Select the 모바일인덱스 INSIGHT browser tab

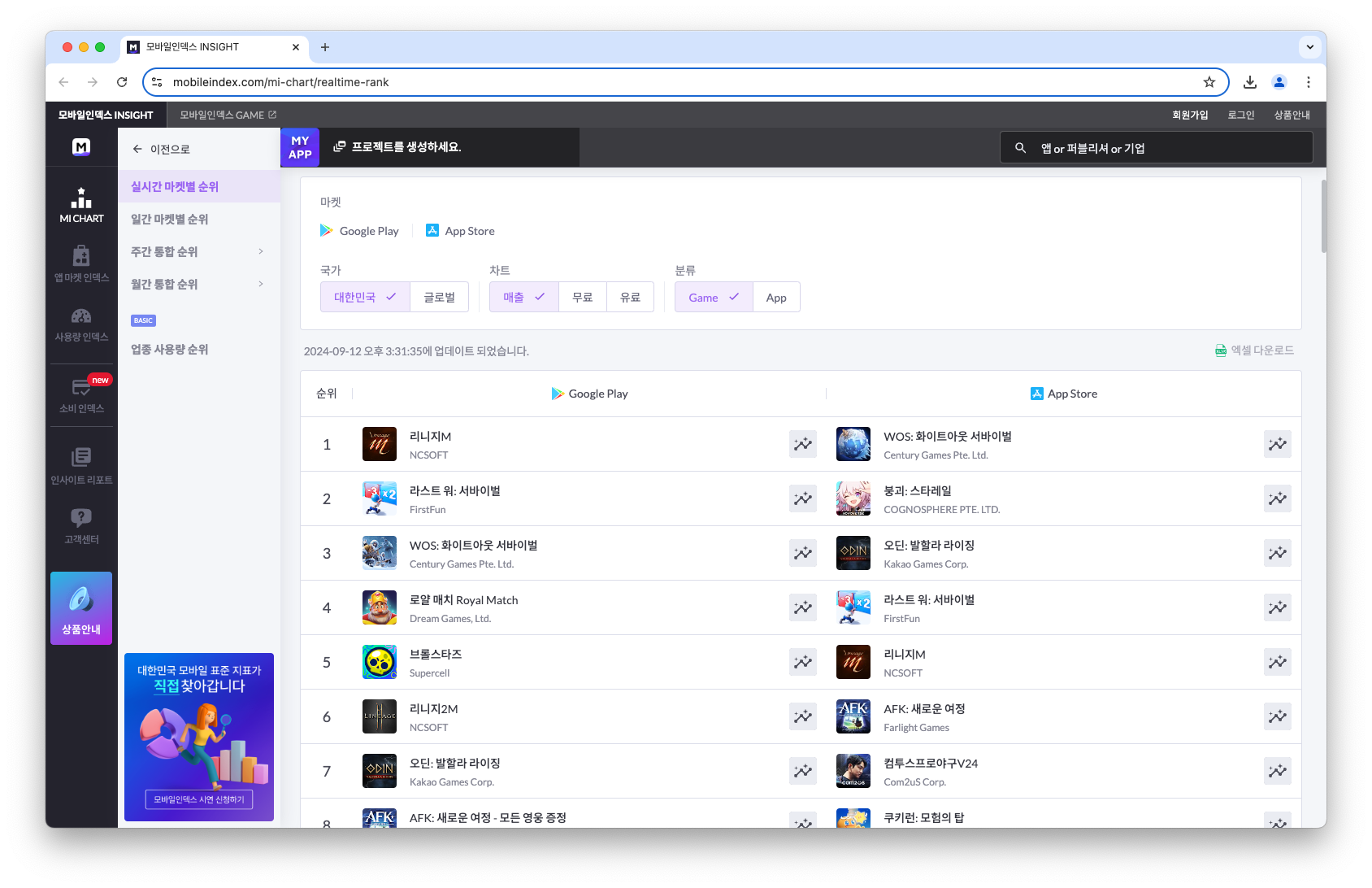click(215, 47)
